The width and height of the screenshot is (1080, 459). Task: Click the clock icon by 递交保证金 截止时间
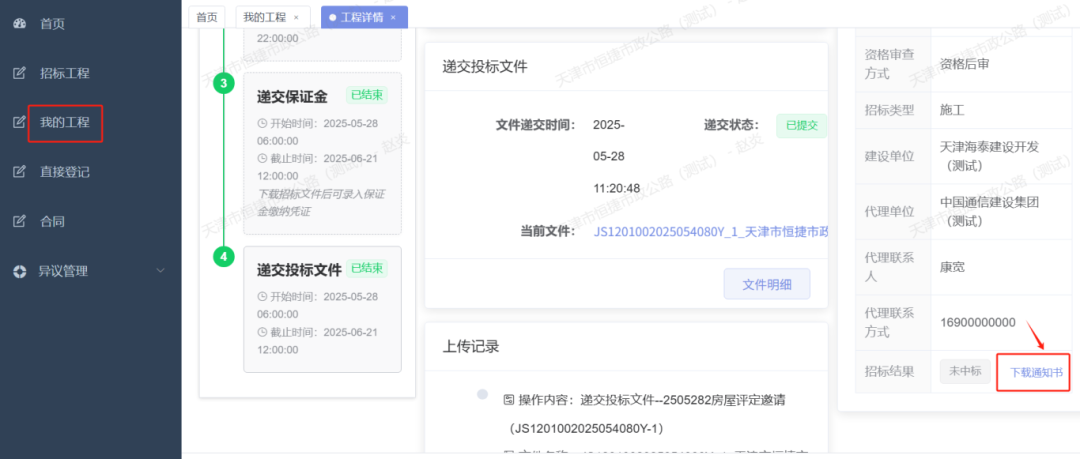[262, 159]
